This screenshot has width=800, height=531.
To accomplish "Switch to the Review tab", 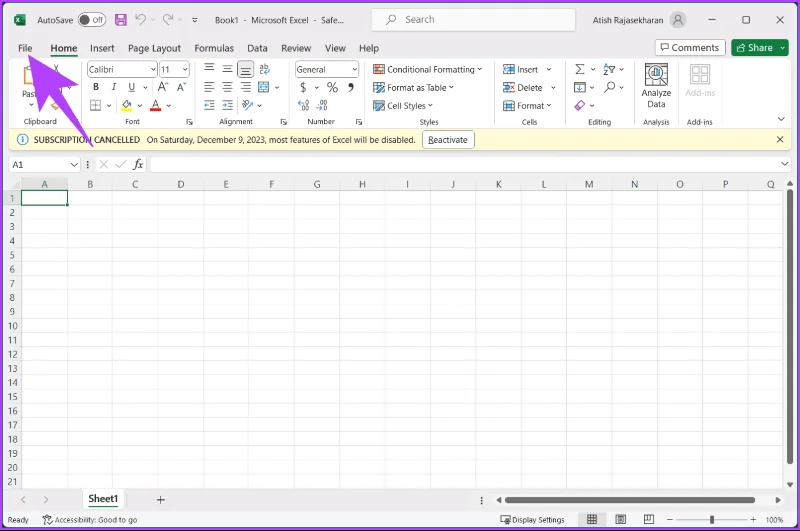I will (296, 48).
